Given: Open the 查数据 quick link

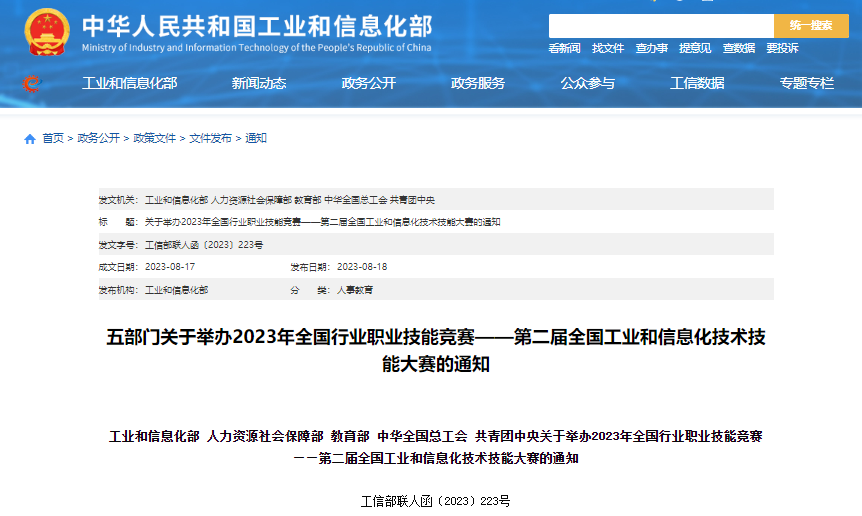Looking at the screenshot, I should (738, 48).
